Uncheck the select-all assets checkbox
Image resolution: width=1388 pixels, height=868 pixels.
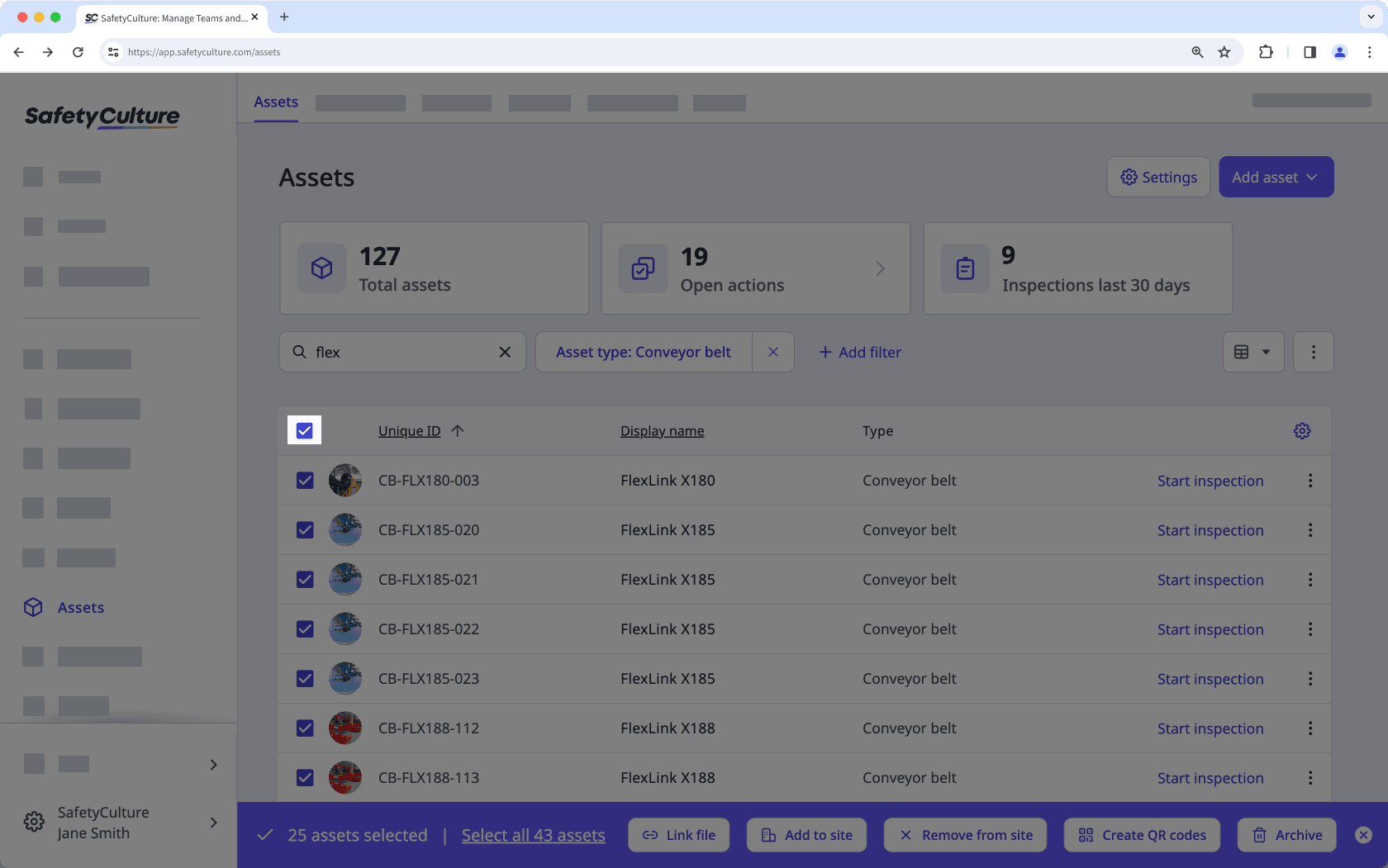pos(305,430)
